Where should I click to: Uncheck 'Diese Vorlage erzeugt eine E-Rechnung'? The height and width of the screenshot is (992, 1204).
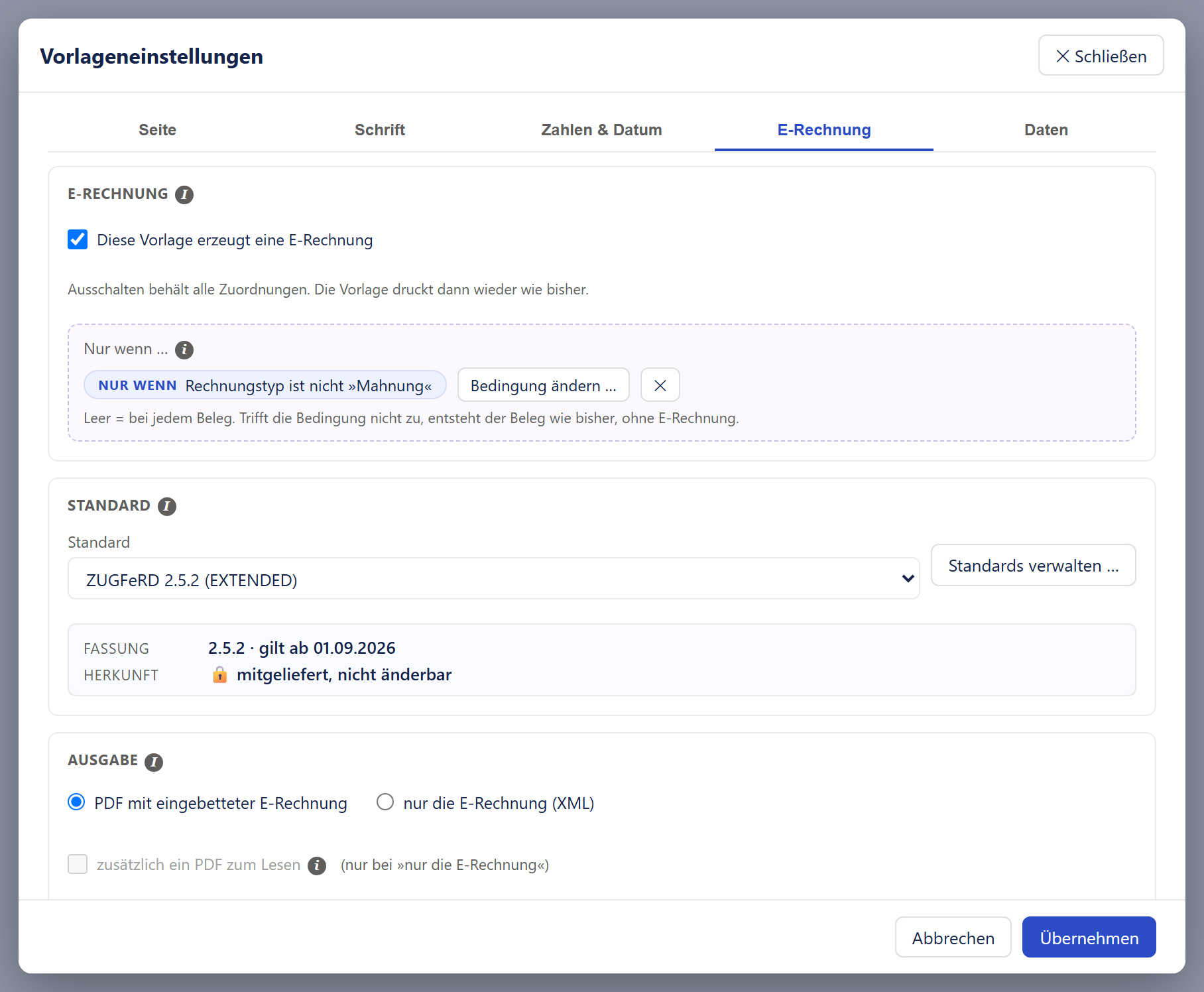click(78, 239)
